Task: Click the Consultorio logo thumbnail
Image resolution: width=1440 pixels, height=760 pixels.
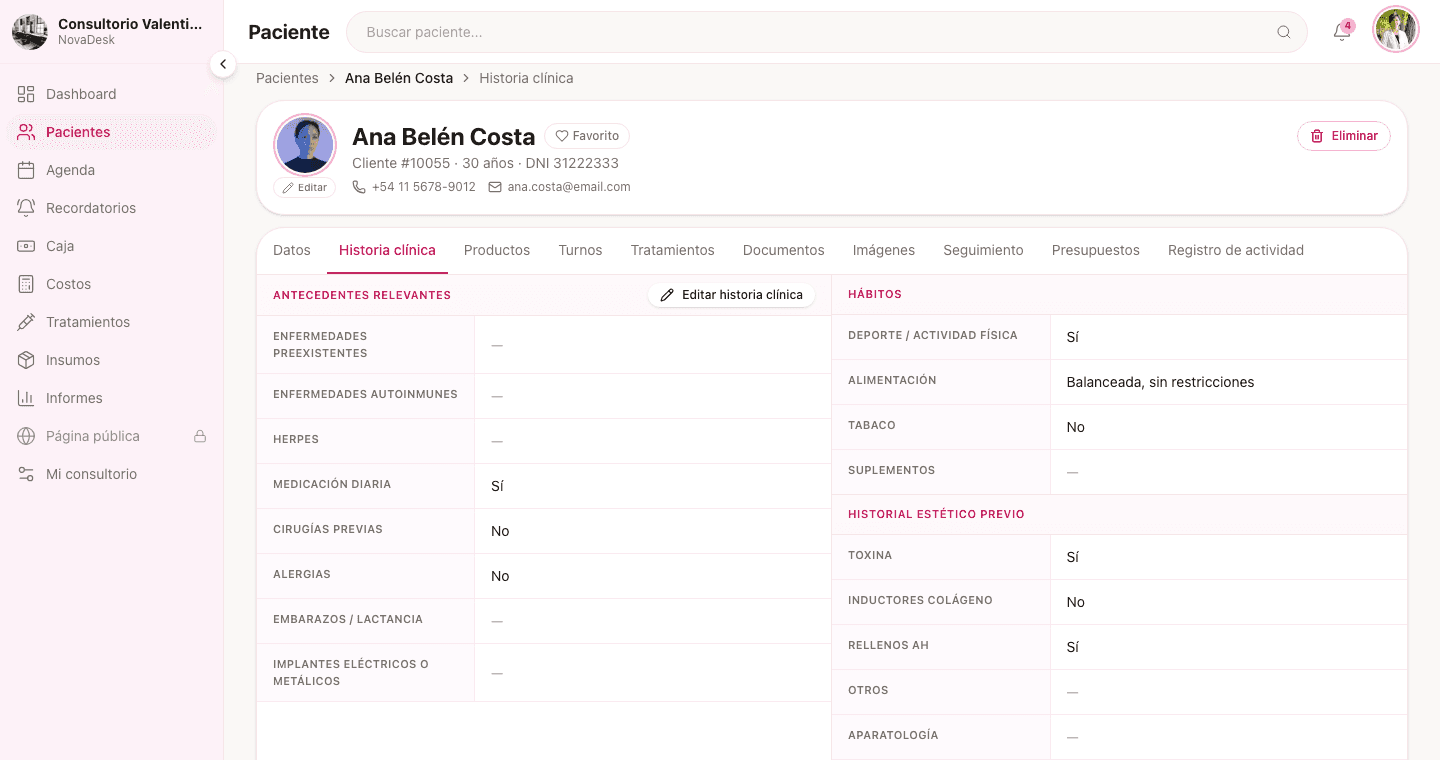Action: click(x=30, y=32)
